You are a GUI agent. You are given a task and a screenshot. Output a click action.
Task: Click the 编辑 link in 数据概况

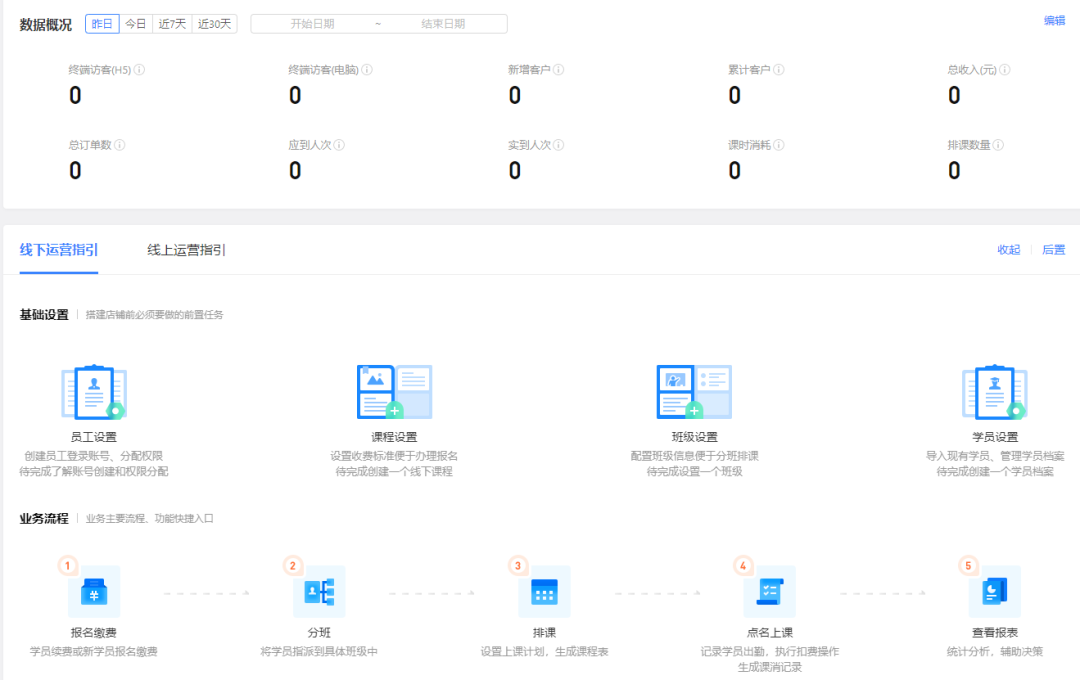pos(1054,20)
